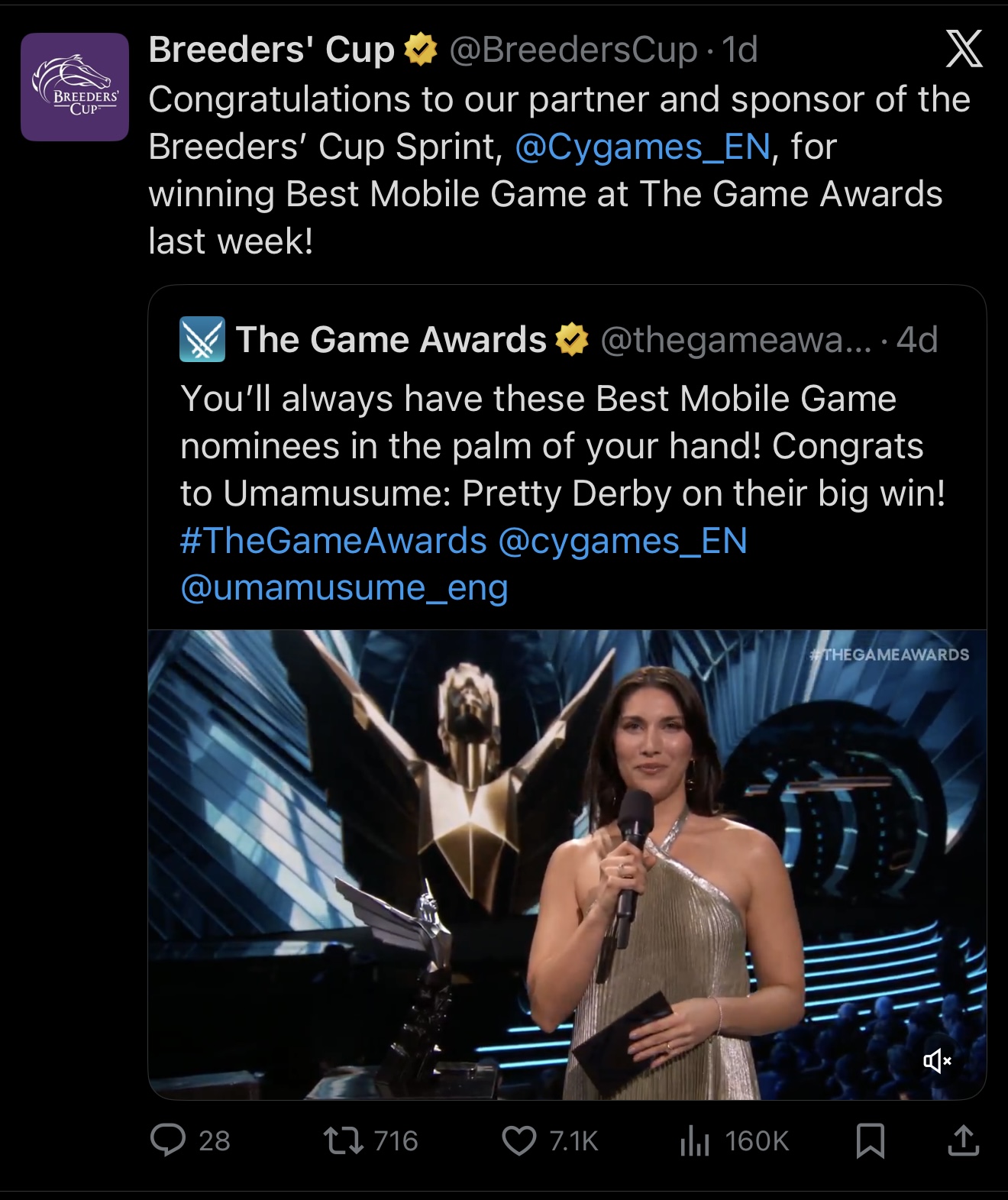This screenshot has width=1008, height=1200.
Task: Open the #TheGameAwards hashtag link
Action: (334, 541)
